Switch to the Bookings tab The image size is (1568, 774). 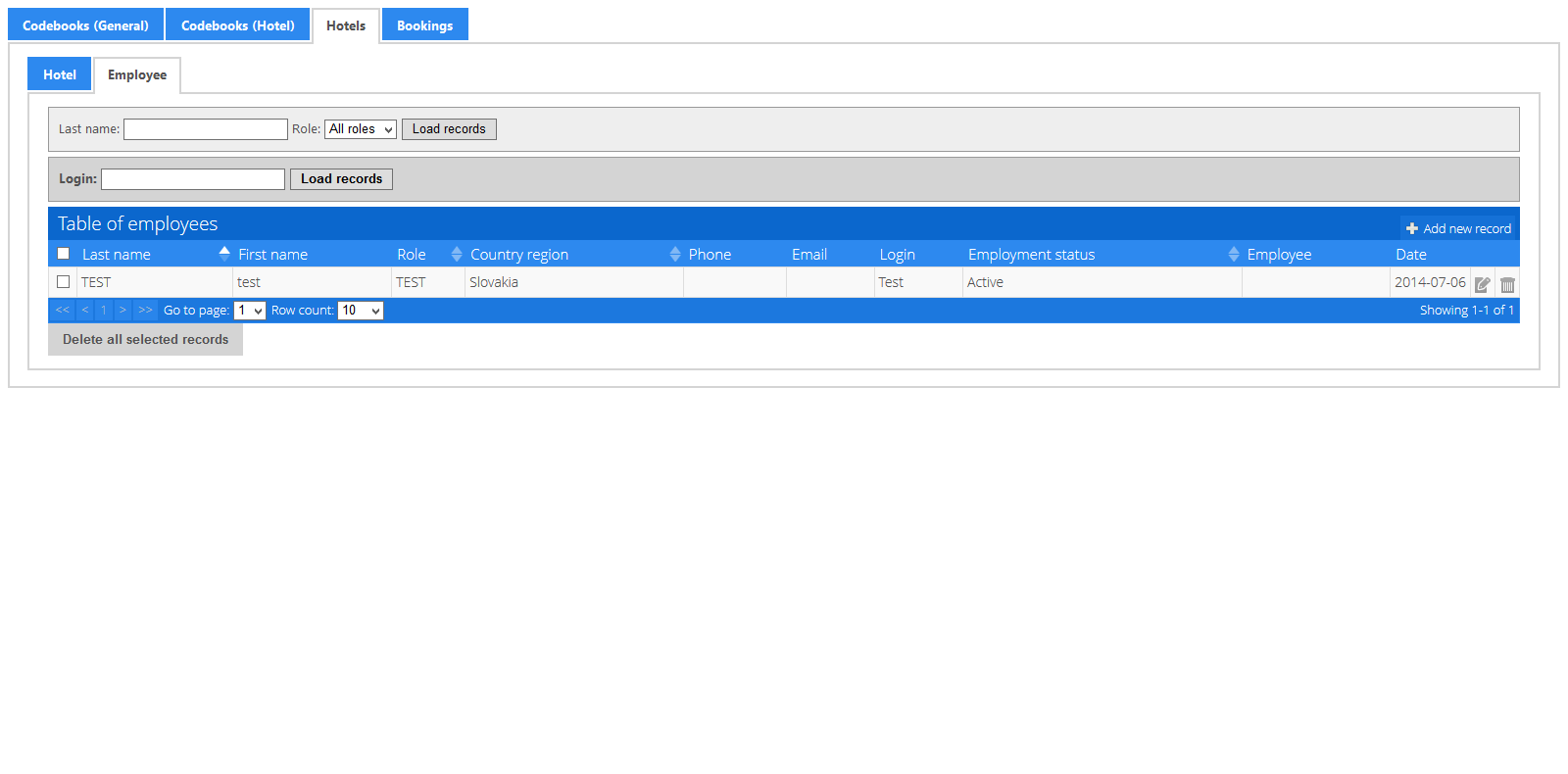click(x=425, y=25)
